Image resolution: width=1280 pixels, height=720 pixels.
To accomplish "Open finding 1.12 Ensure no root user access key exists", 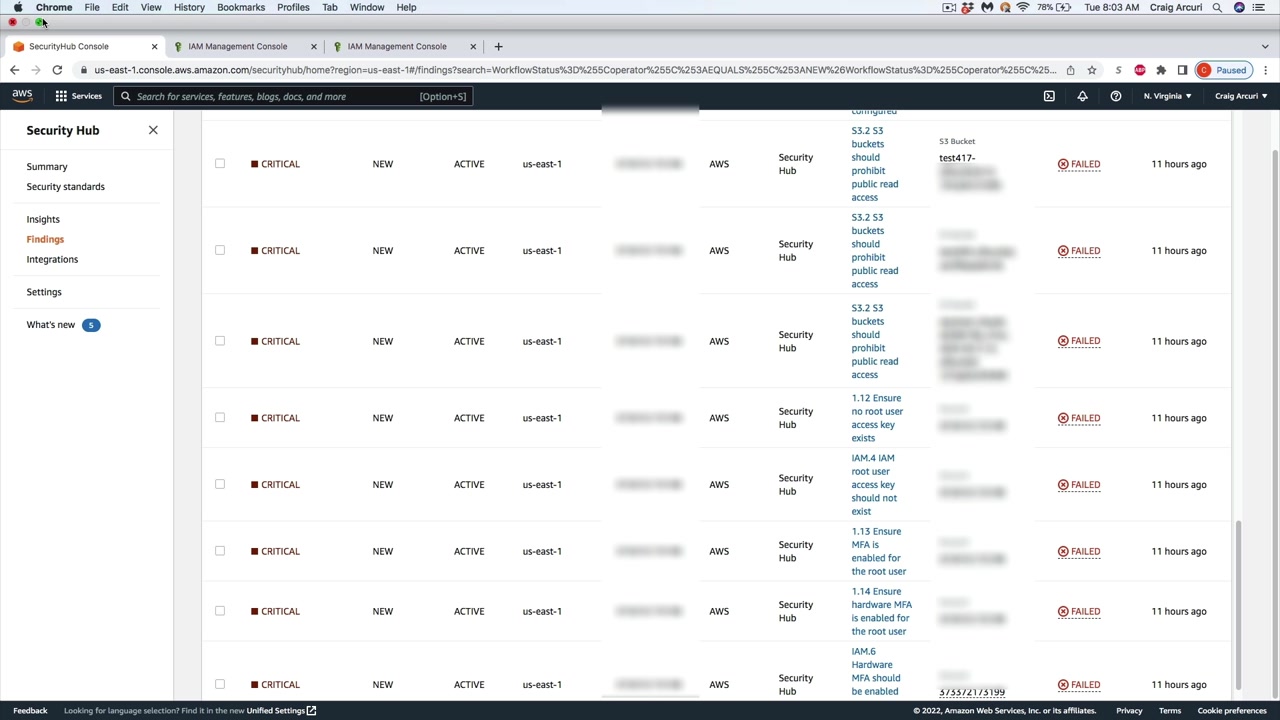I will (877, 418).
